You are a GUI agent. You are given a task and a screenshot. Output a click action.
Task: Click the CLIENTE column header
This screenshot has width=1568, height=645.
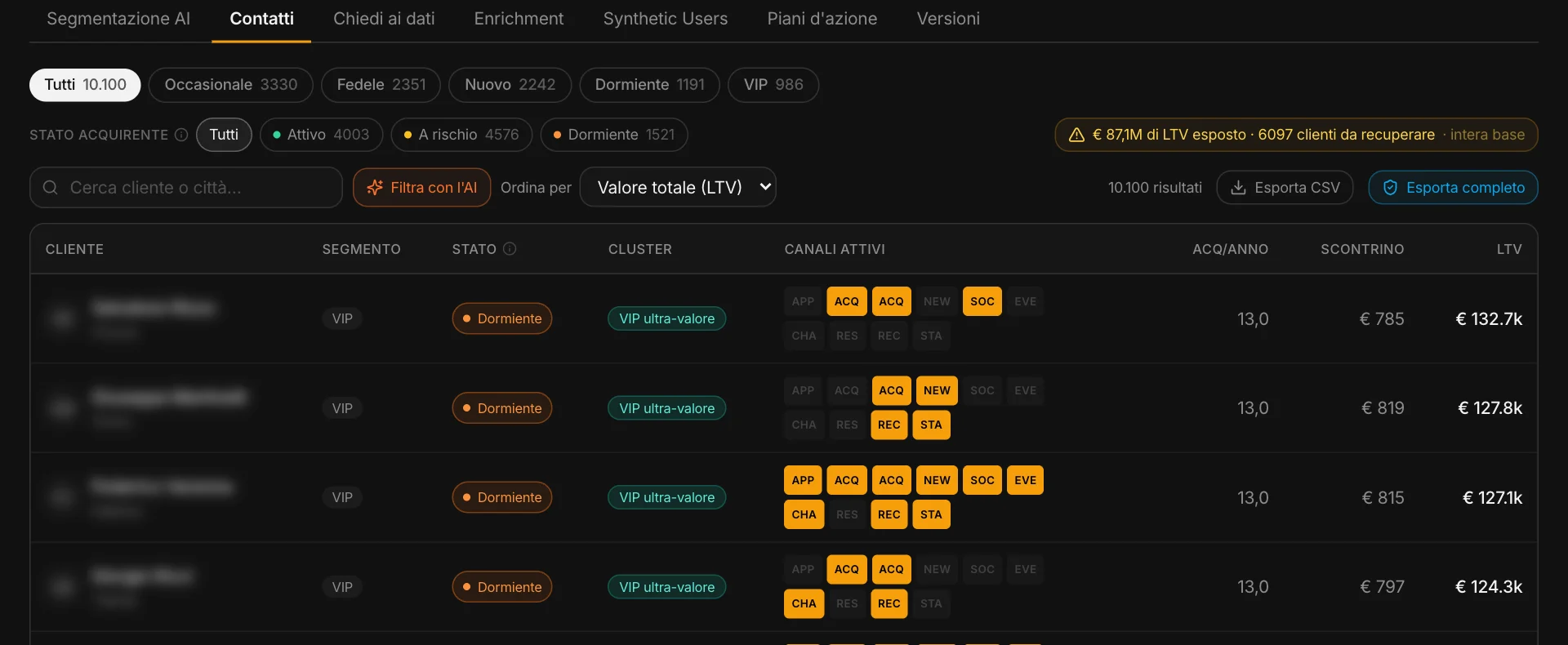click(x=74, y=249)
